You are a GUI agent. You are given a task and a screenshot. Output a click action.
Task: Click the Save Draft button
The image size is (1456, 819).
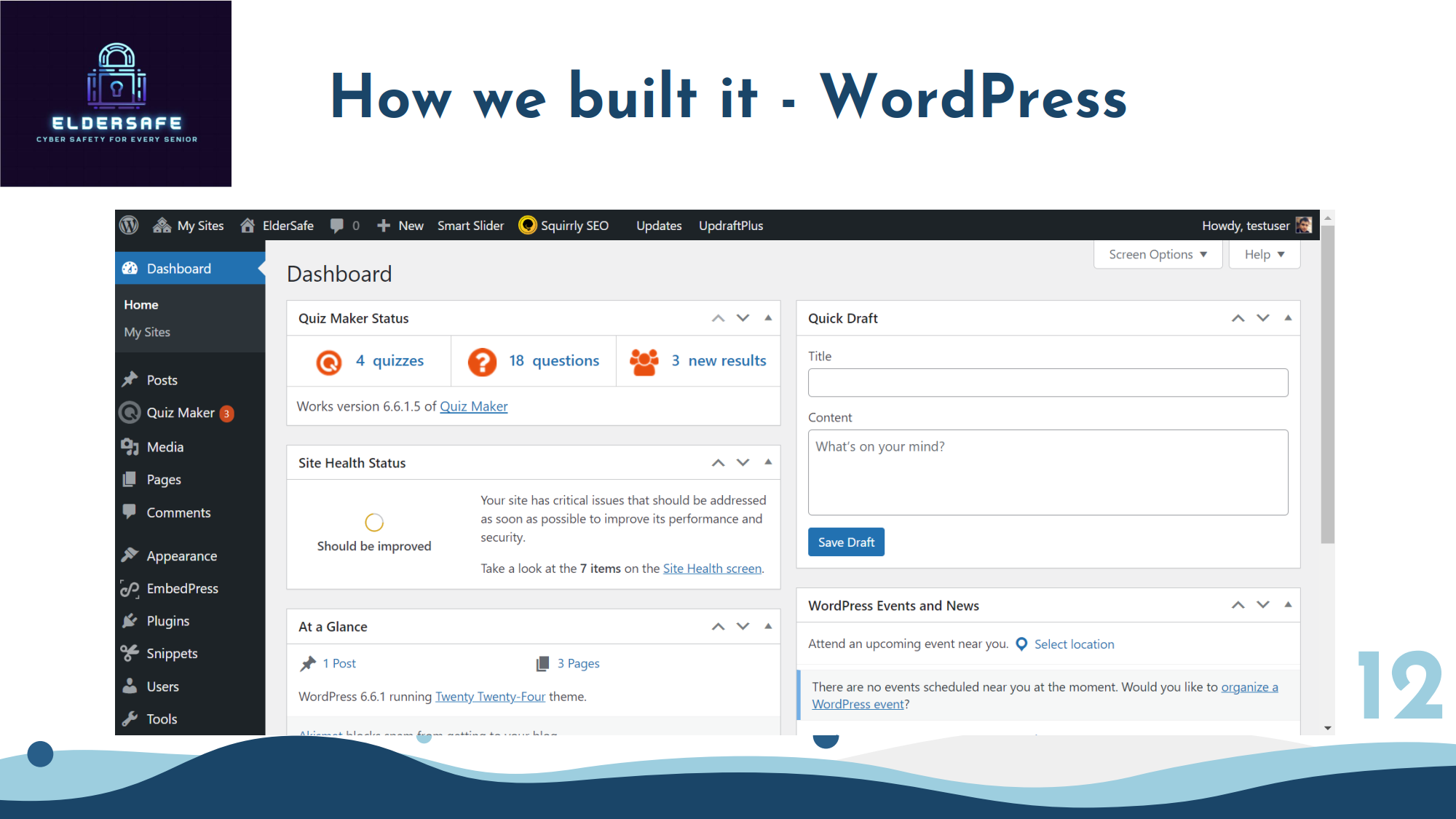point(846,542)
